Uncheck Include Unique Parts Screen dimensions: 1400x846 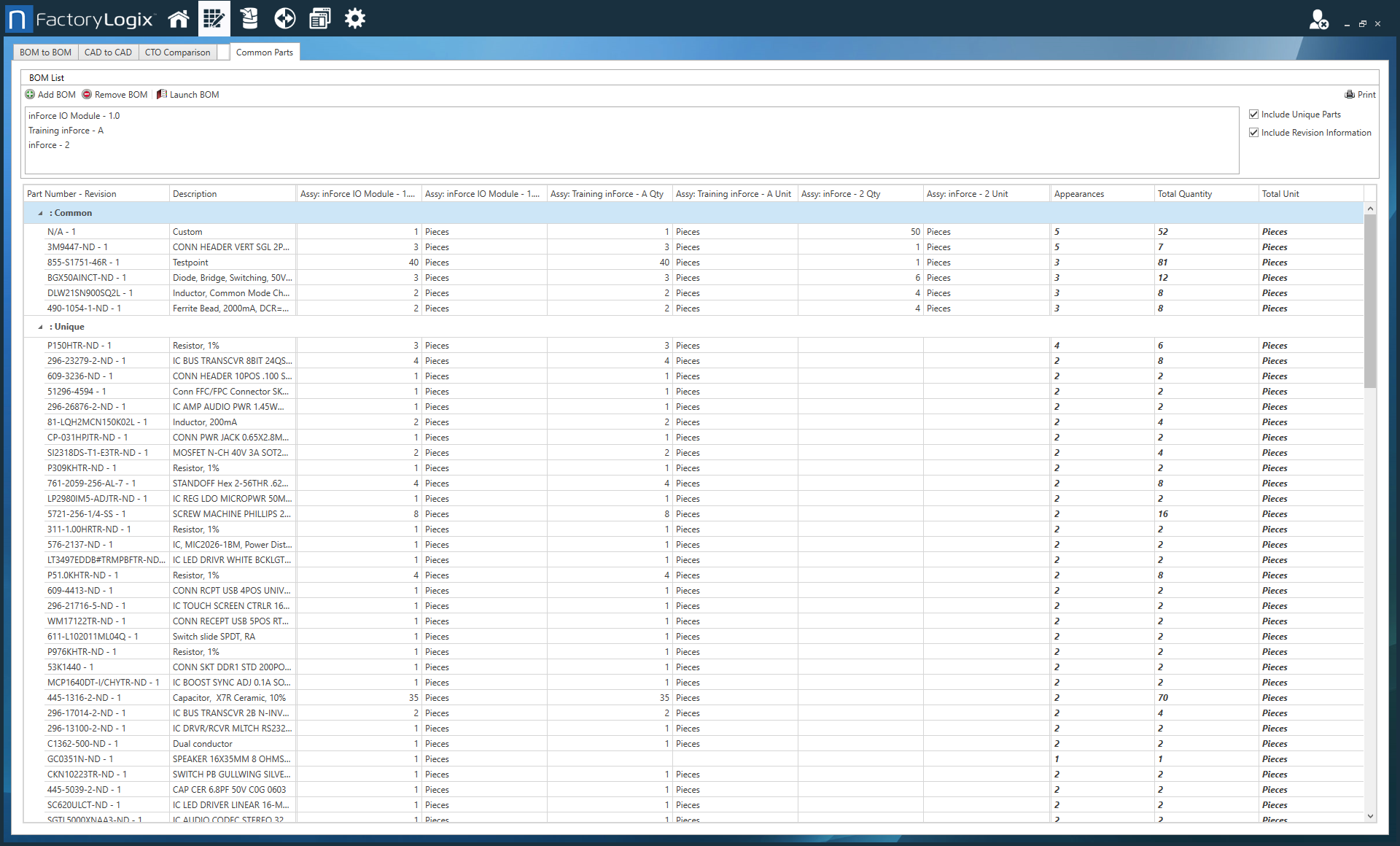pos(1254,115)
